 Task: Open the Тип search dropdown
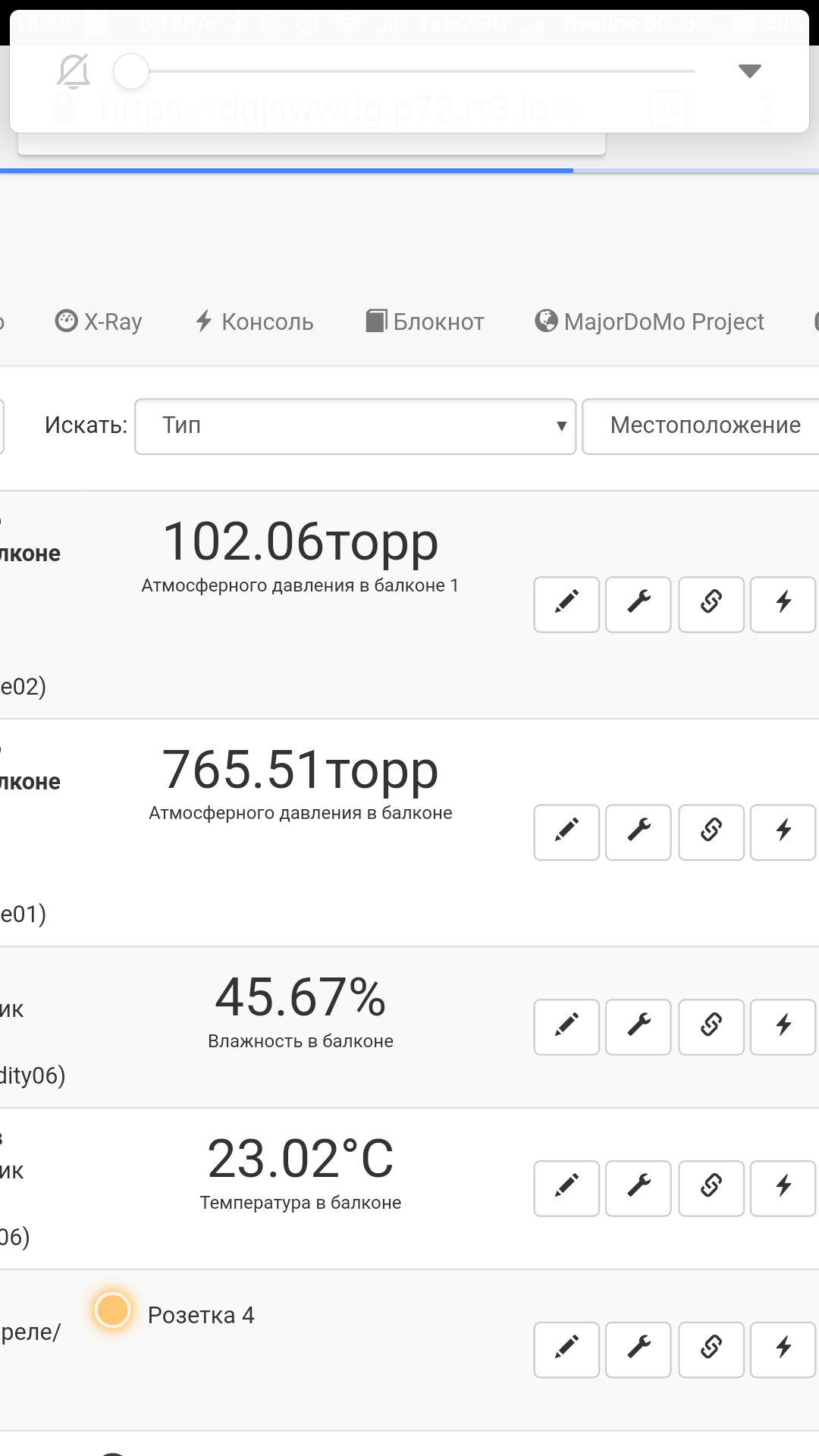pyautogui.click(x=355, y=426)
